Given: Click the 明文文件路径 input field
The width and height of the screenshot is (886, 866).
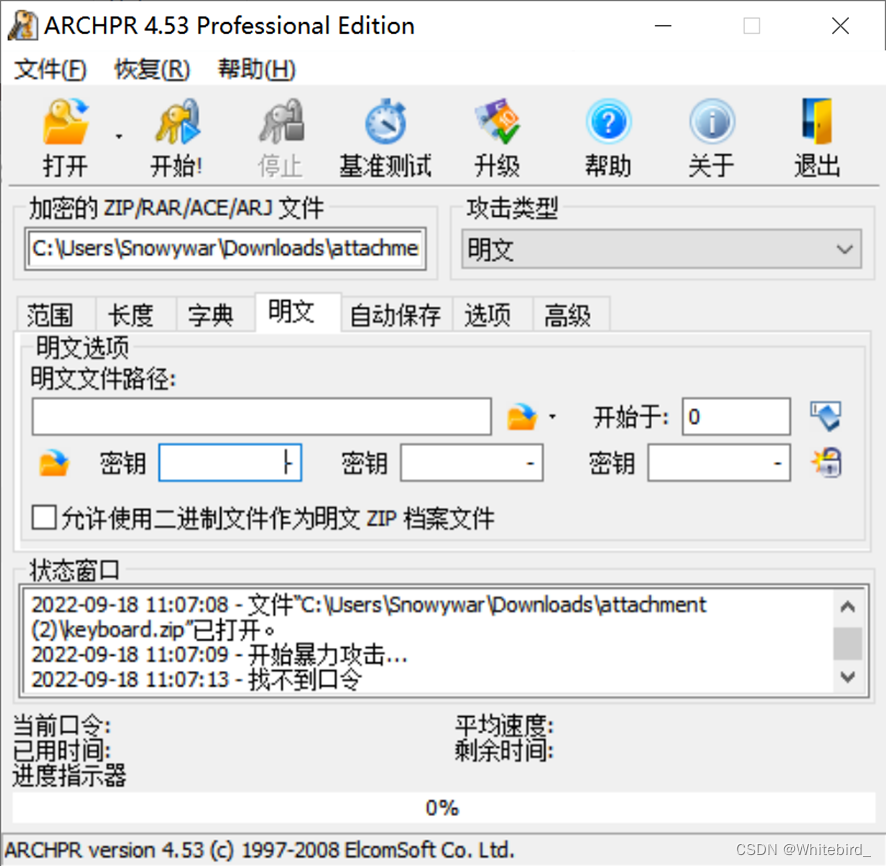Looking at the screenshot, I should pyautogui.click(x=262, y=417).
